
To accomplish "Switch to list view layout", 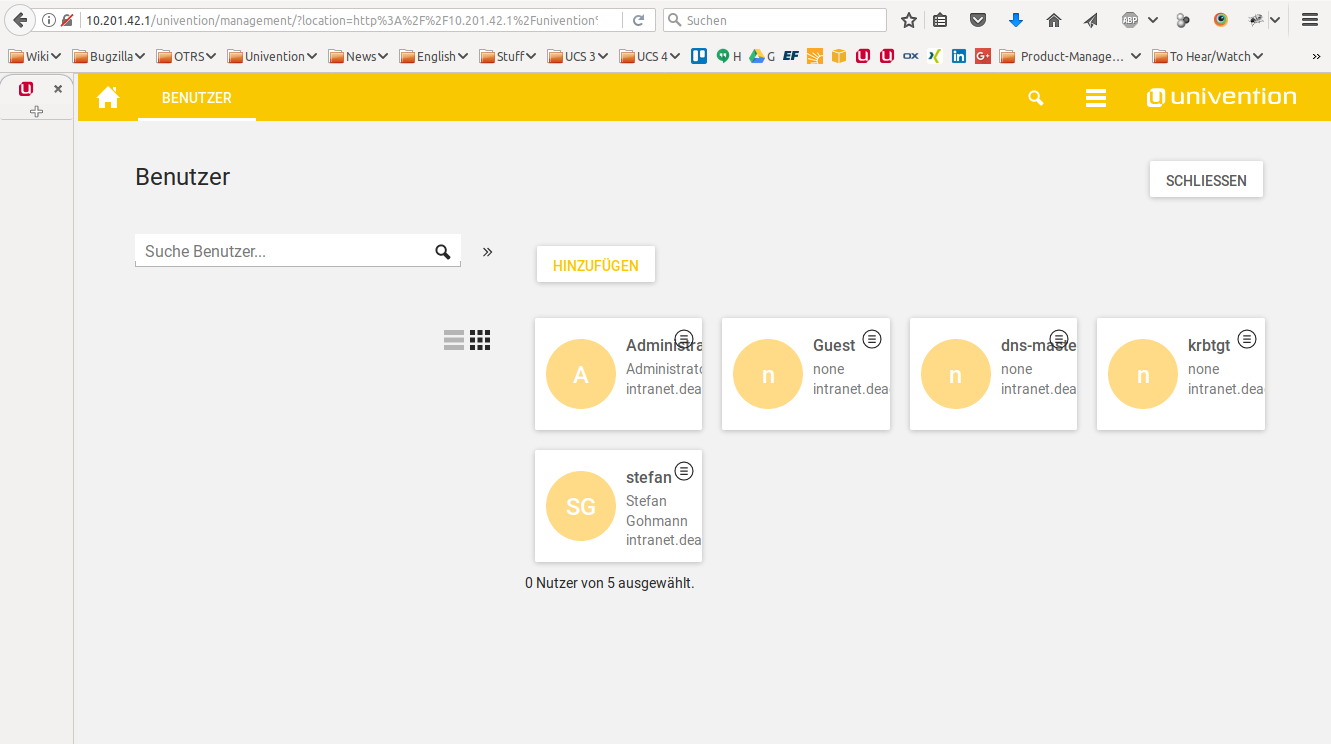I will (x=454, y=340).
